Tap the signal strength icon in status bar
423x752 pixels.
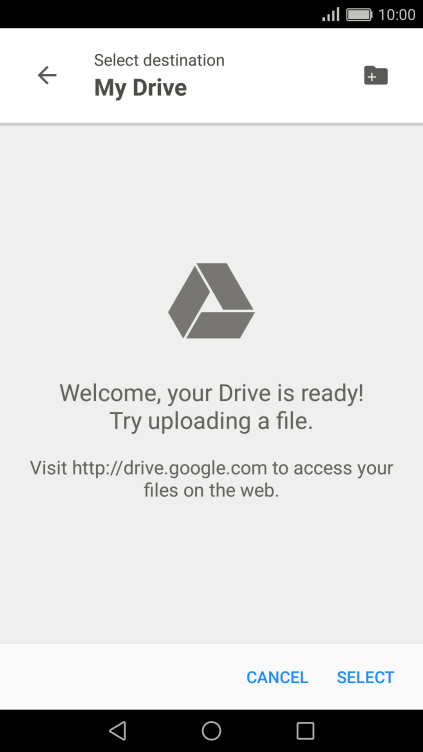point(331,14)
